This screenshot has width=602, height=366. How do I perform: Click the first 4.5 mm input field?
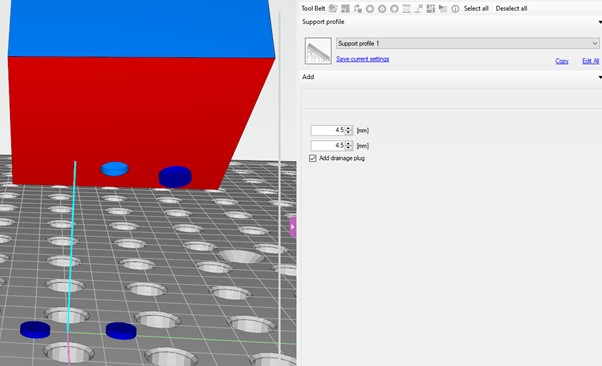click(327, 130)
